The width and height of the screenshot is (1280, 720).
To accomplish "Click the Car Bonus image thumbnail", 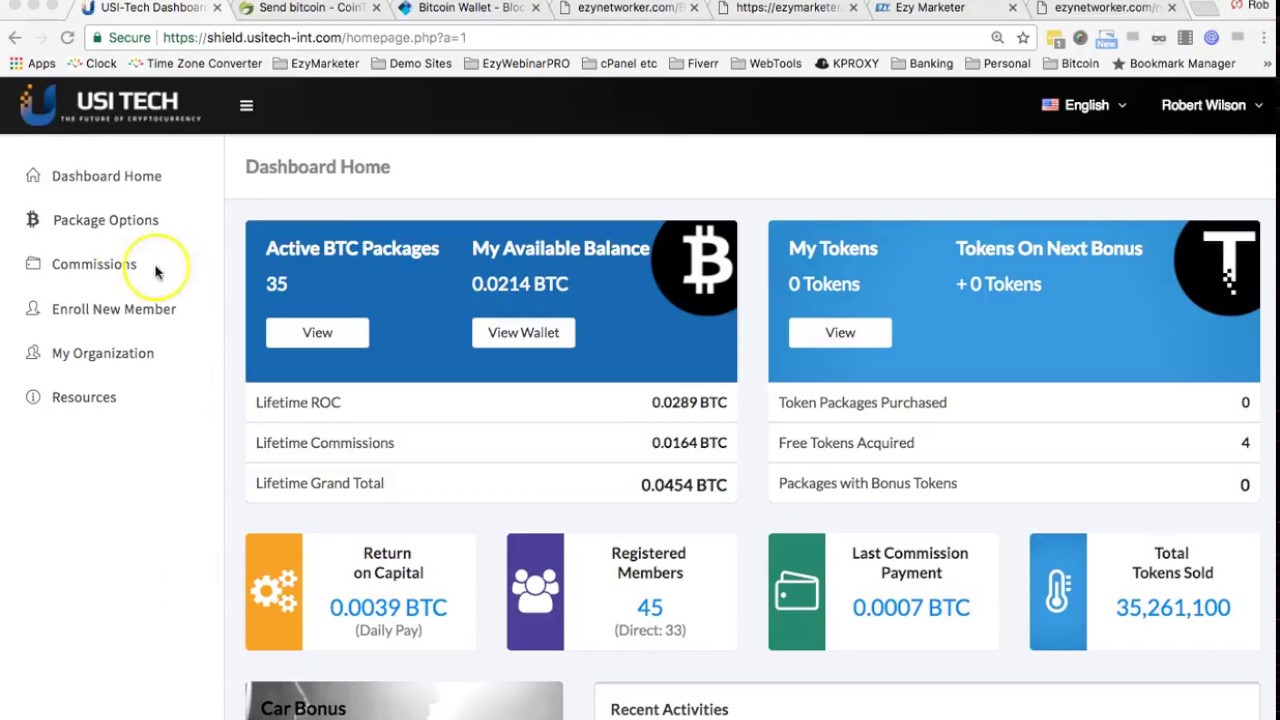I will click(x=404, y=701).
